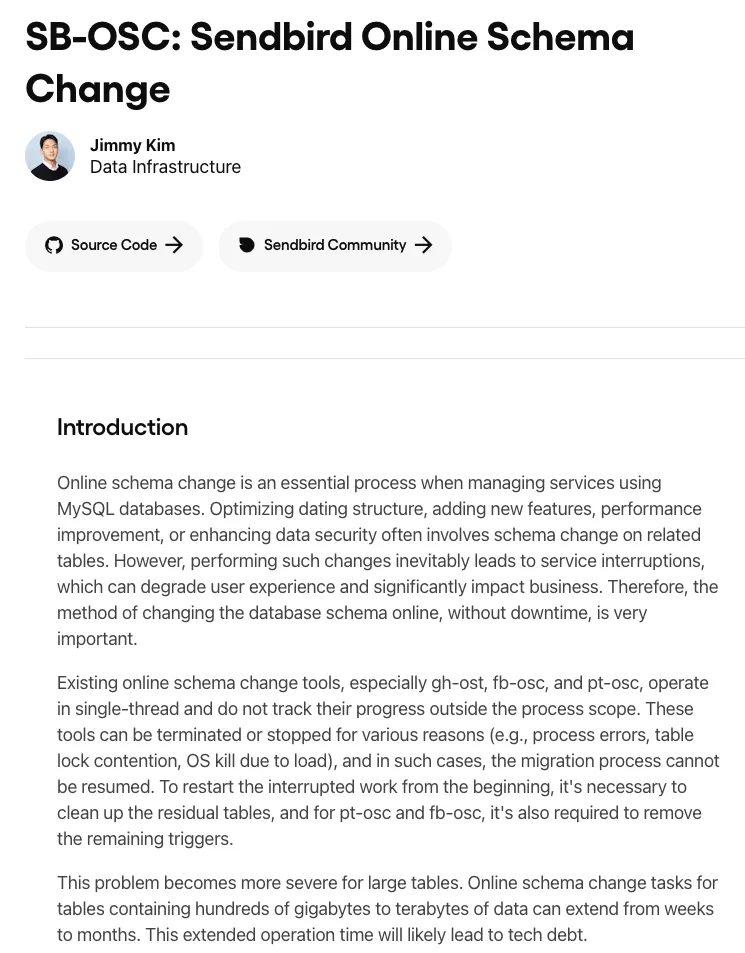
Task: Click the Data Infrastructure role label
Action: [165, 167]
